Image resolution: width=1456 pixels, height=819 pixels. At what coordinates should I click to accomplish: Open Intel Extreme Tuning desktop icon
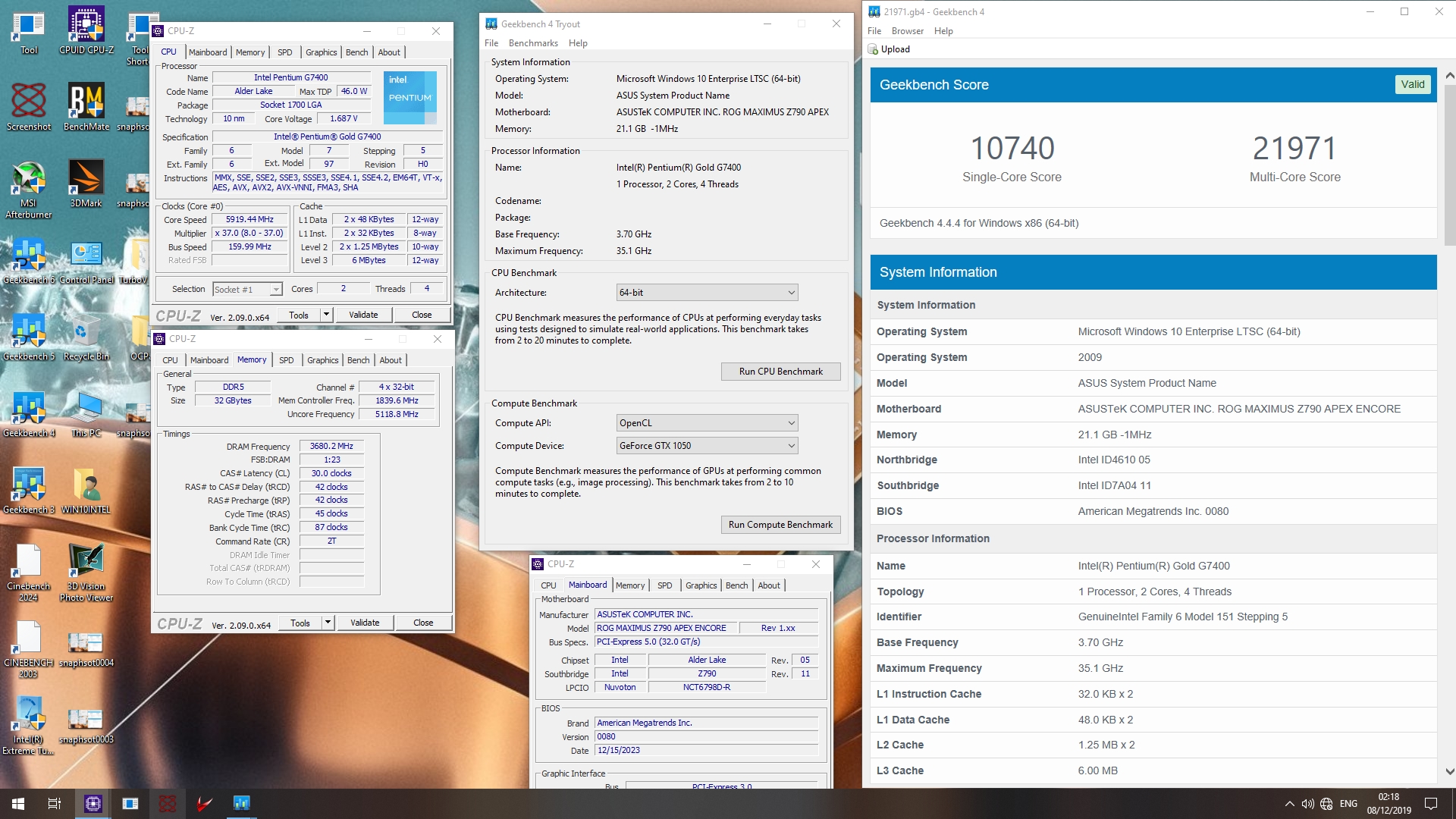(x=29, y=726)
